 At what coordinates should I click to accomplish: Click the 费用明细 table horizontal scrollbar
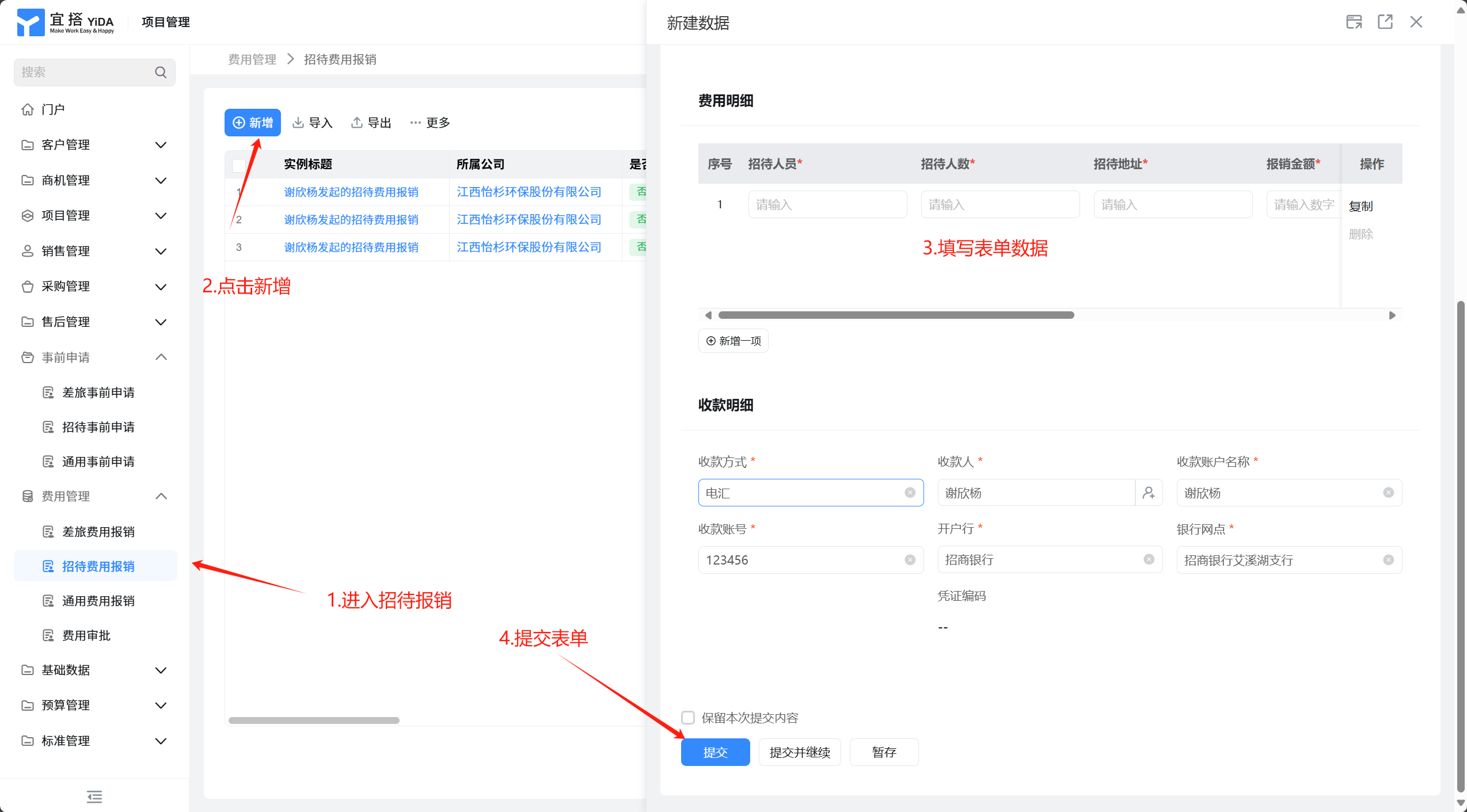click(896, 315)
